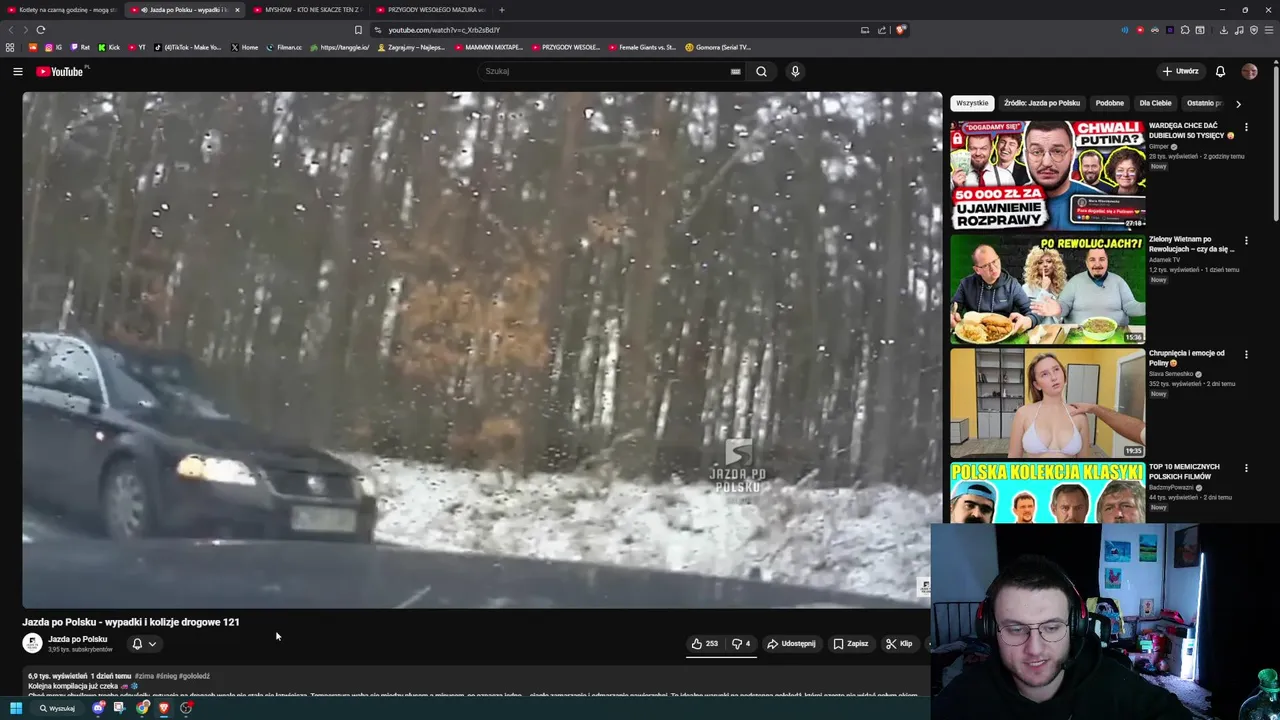The width and height of the screenshot is (1280, 720).
Task: Open the apps grid icon in bookmarks bar
Action: (x=10, y=47)
